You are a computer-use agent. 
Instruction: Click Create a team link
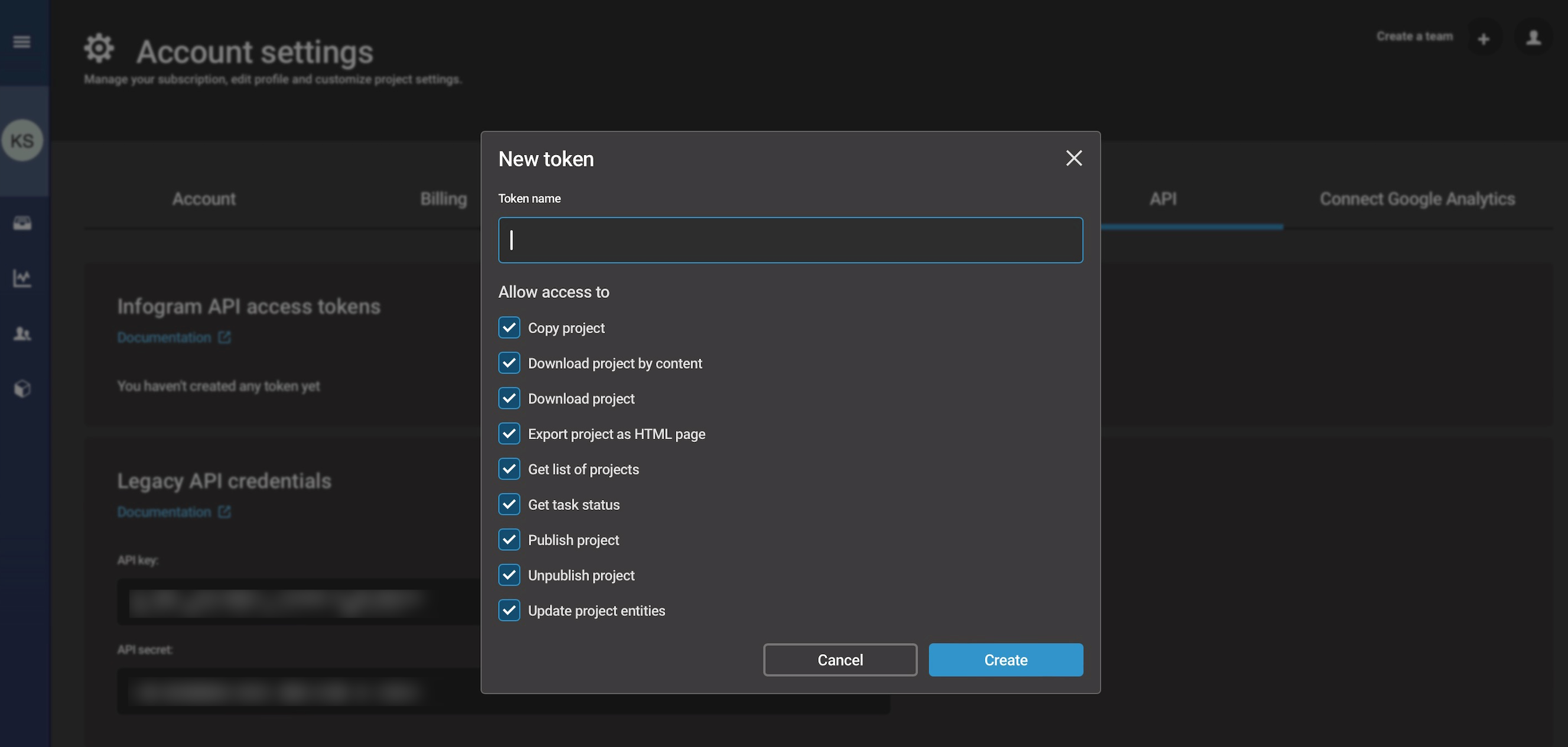pos(1414,37)
